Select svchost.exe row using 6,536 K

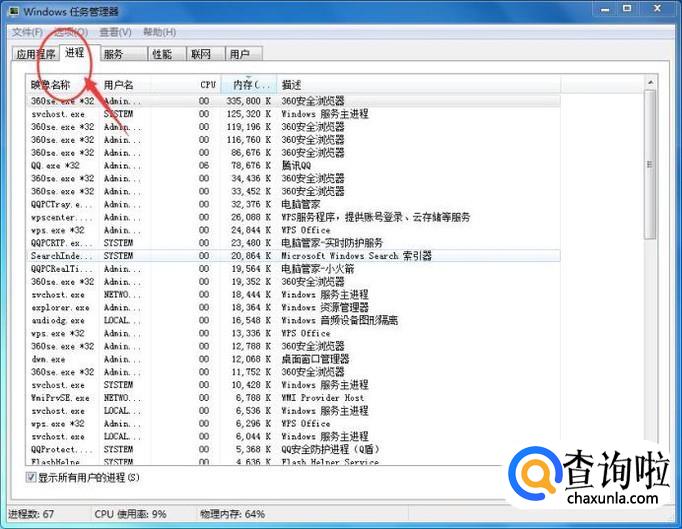pyautogui.click(x=293, y=411)
